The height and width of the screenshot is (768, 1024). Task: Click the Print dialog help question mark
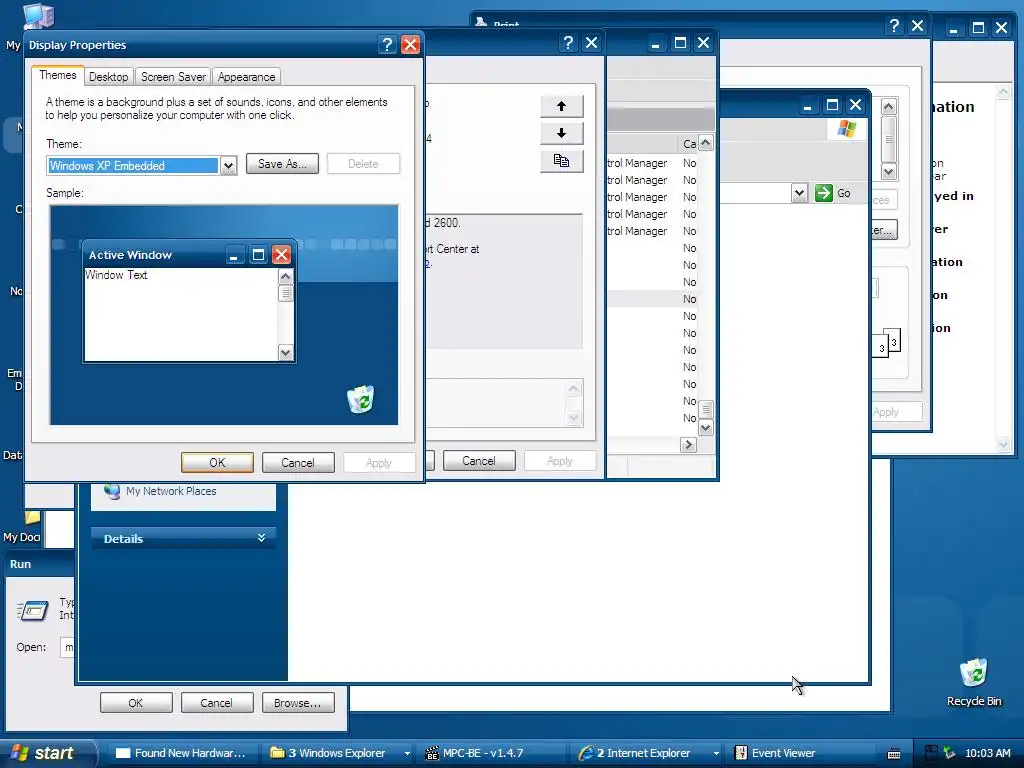coord(894,26)
